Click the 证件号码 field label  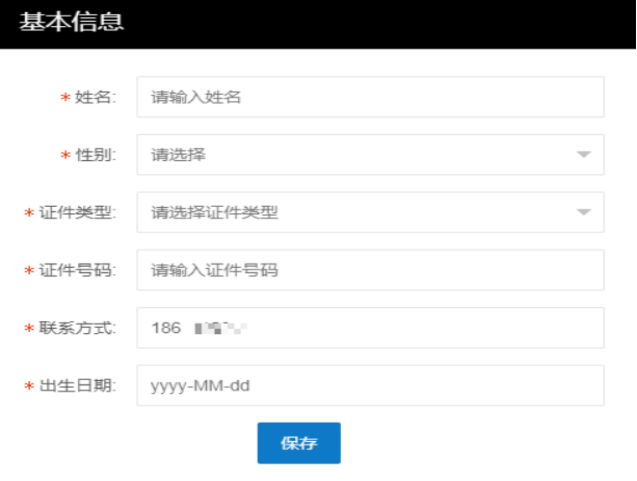78,270
